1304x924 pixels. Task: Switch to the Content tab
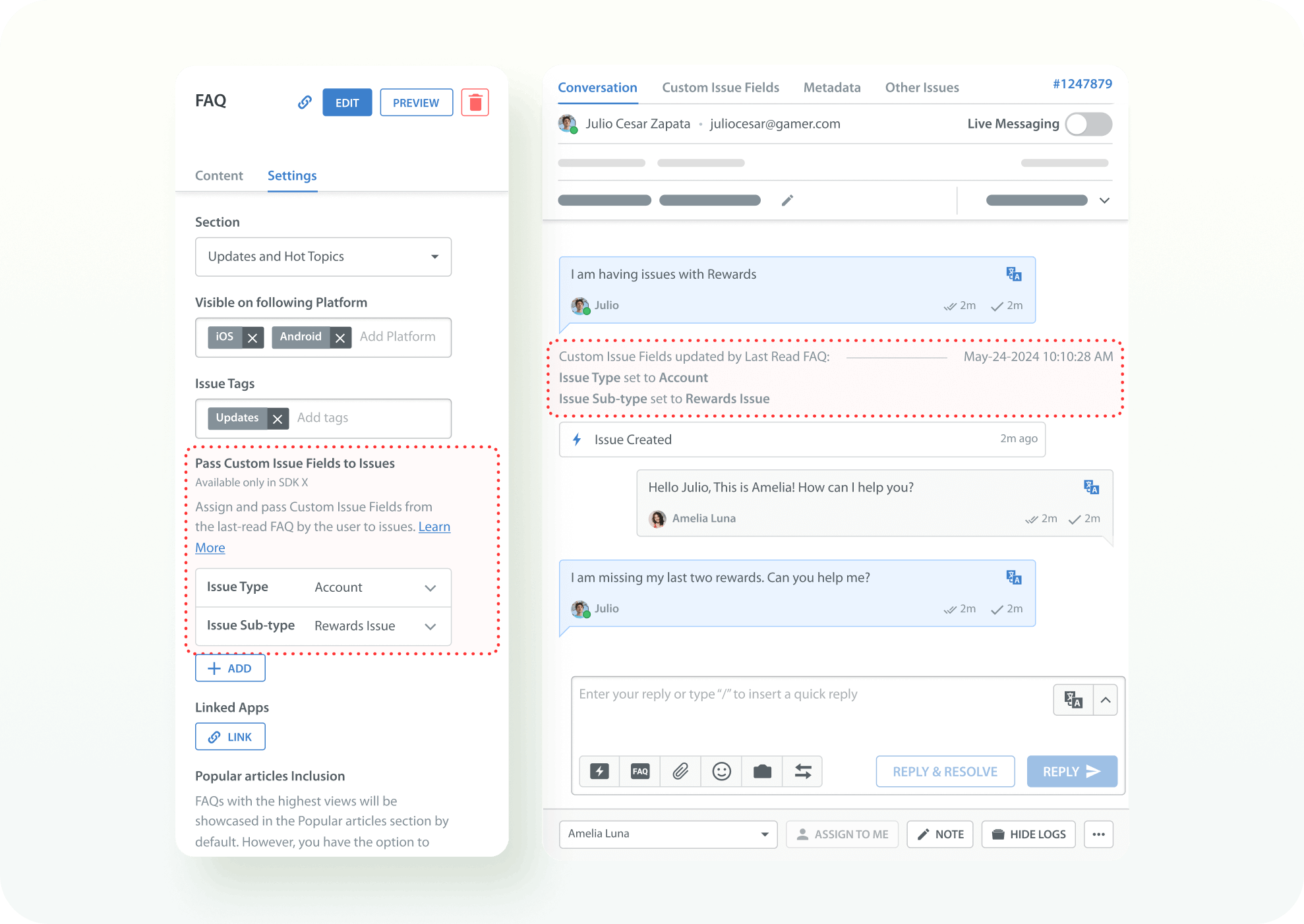point(219,175)
